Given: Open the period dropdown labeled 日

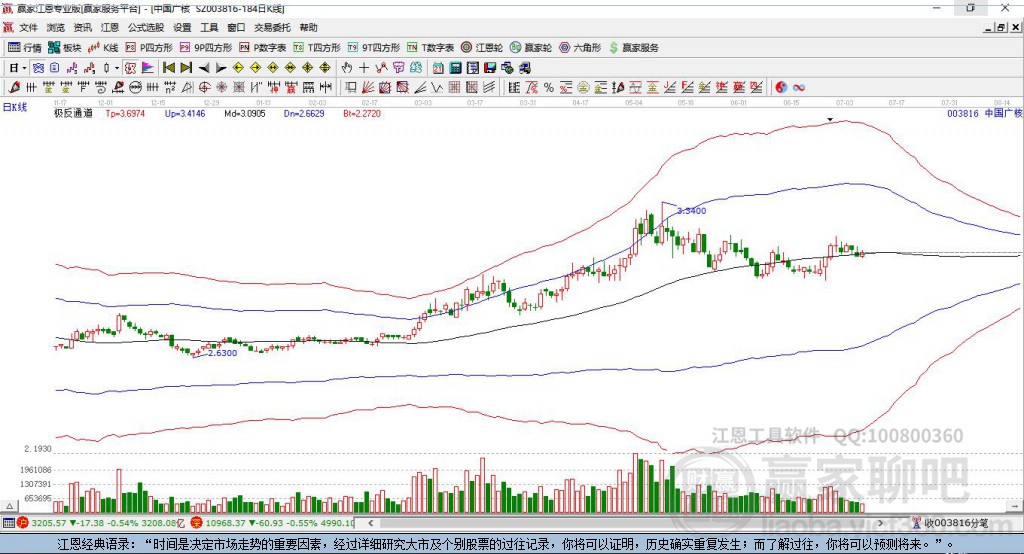Looking at the screenshot, I should pyautogui.click(x=16, y=68).
